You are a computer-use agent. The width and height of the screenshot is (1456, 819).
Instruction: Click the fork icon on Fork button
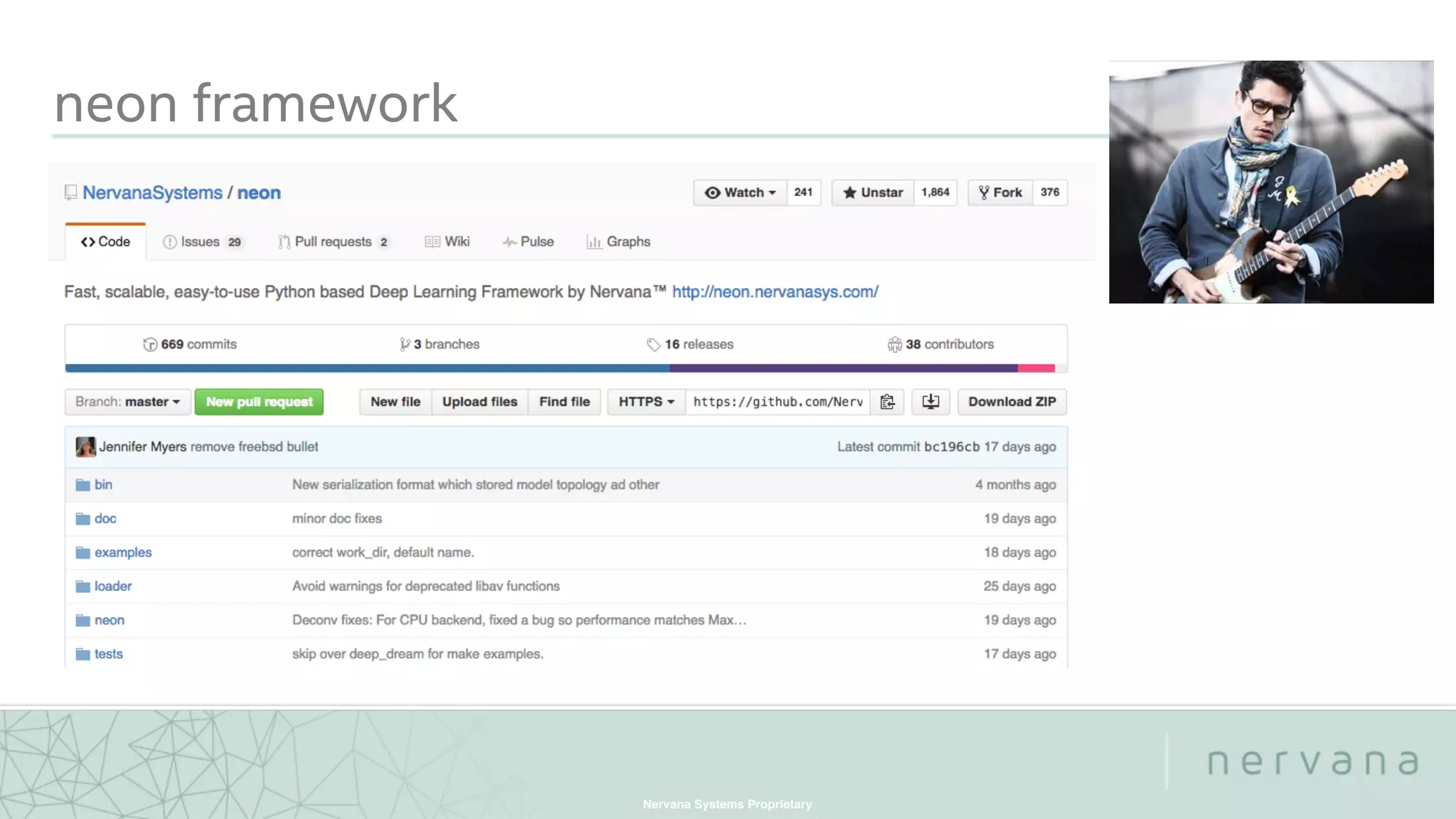click(x=984, y=193)
